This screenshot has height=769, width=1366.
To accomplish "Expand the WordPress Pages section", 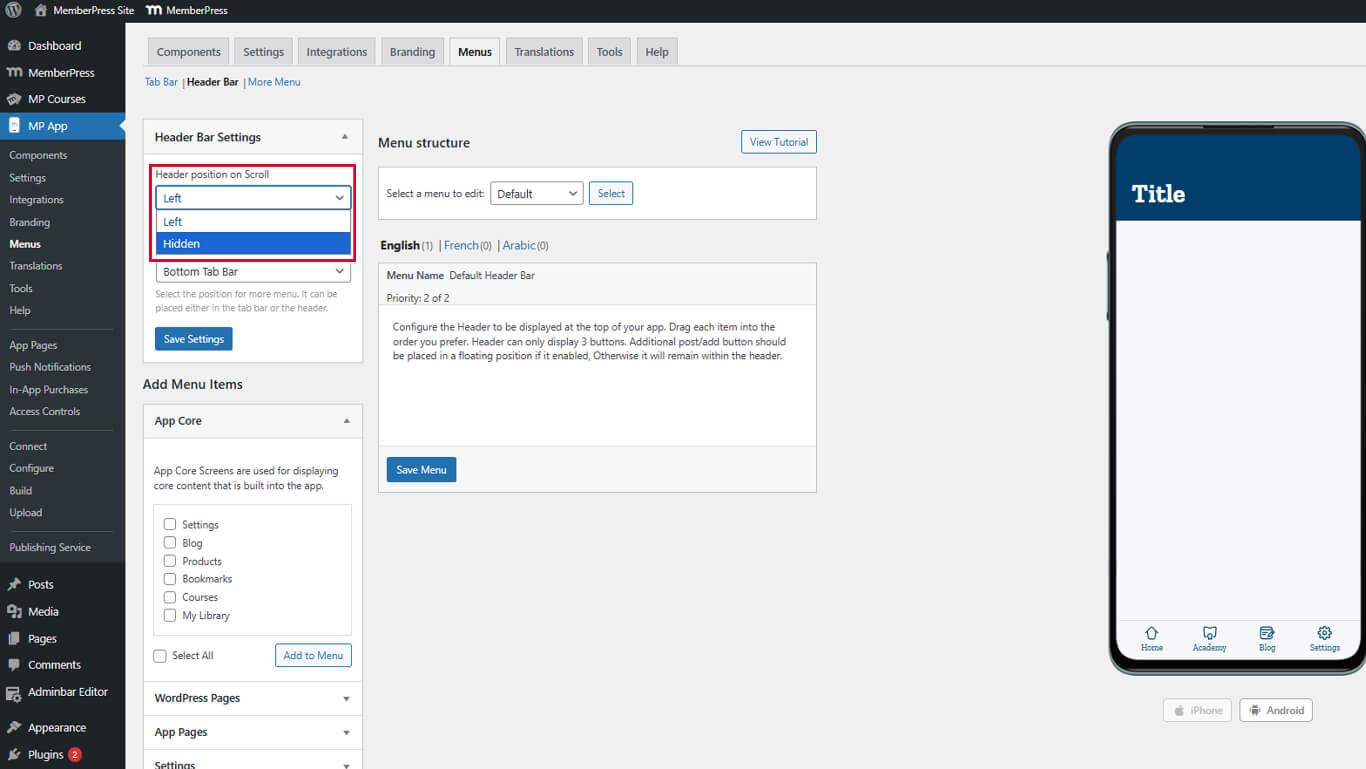I will 252,698.
